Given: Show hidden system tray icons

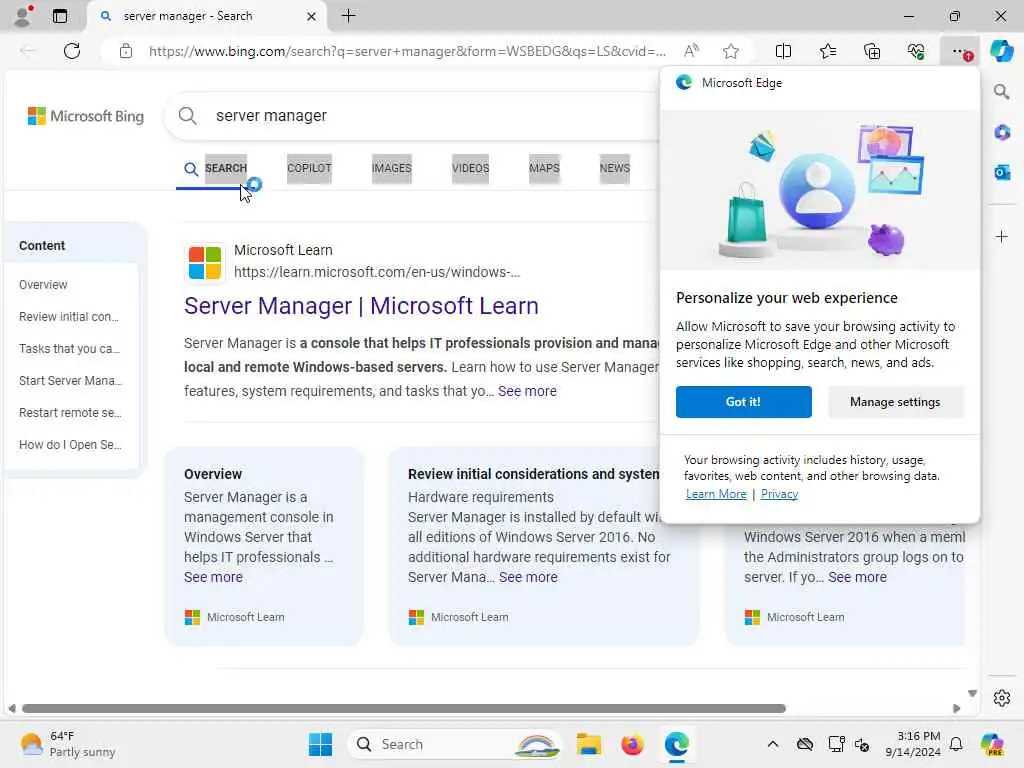Looking at the screenshot, I should (773, 744).
